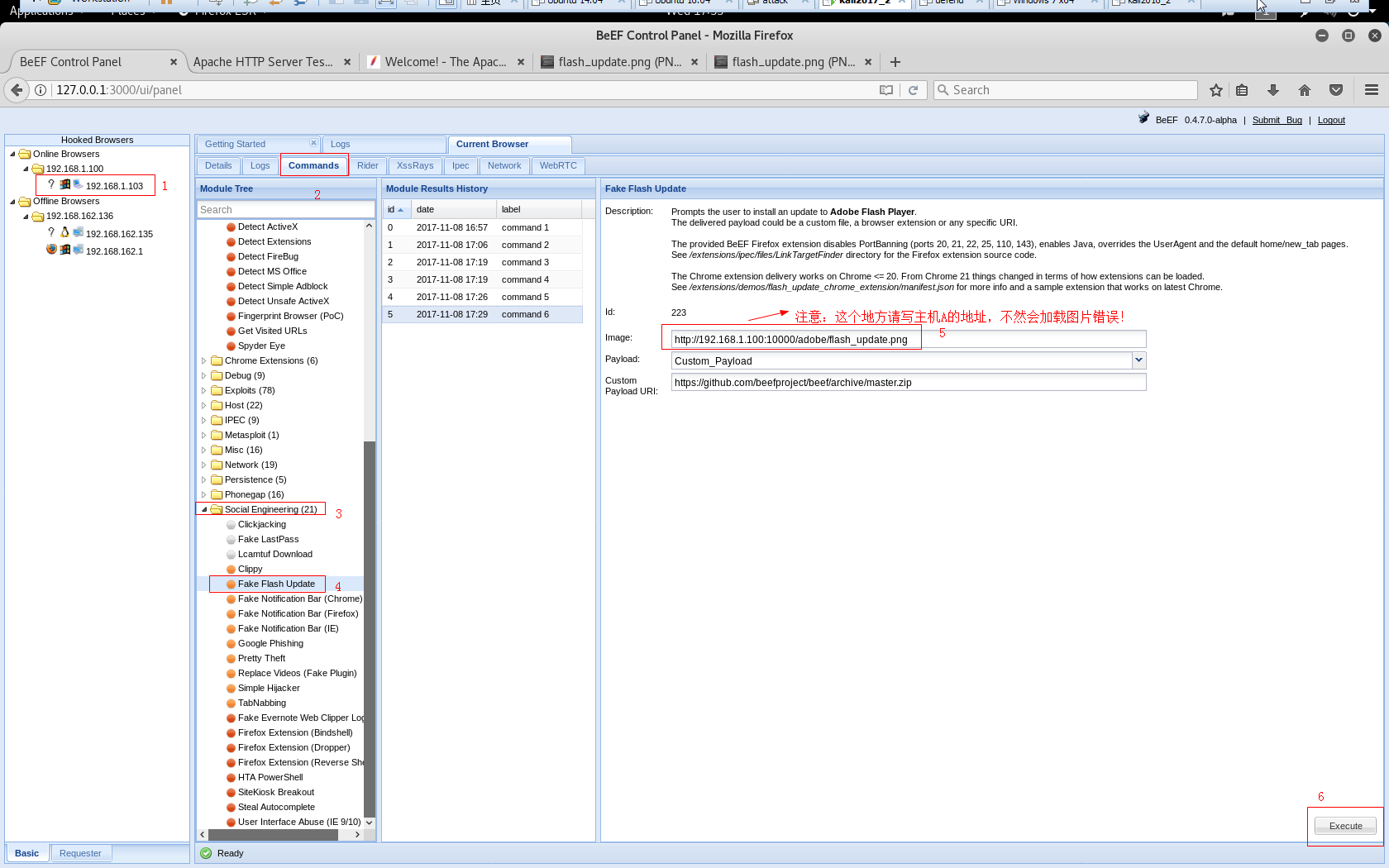The height and width of the screenshot is (868, 1389).
Task: Expand the Exploits (78) folder
Action: 204,390
